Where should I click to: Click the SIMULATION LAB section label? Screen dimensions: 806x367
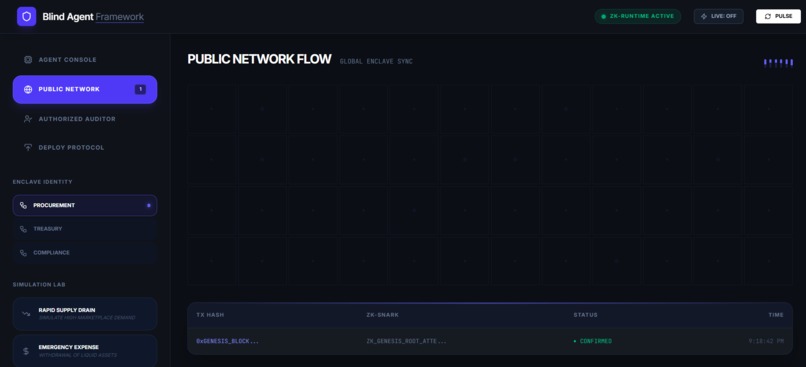pyautogui.click(x=39, y=285)
